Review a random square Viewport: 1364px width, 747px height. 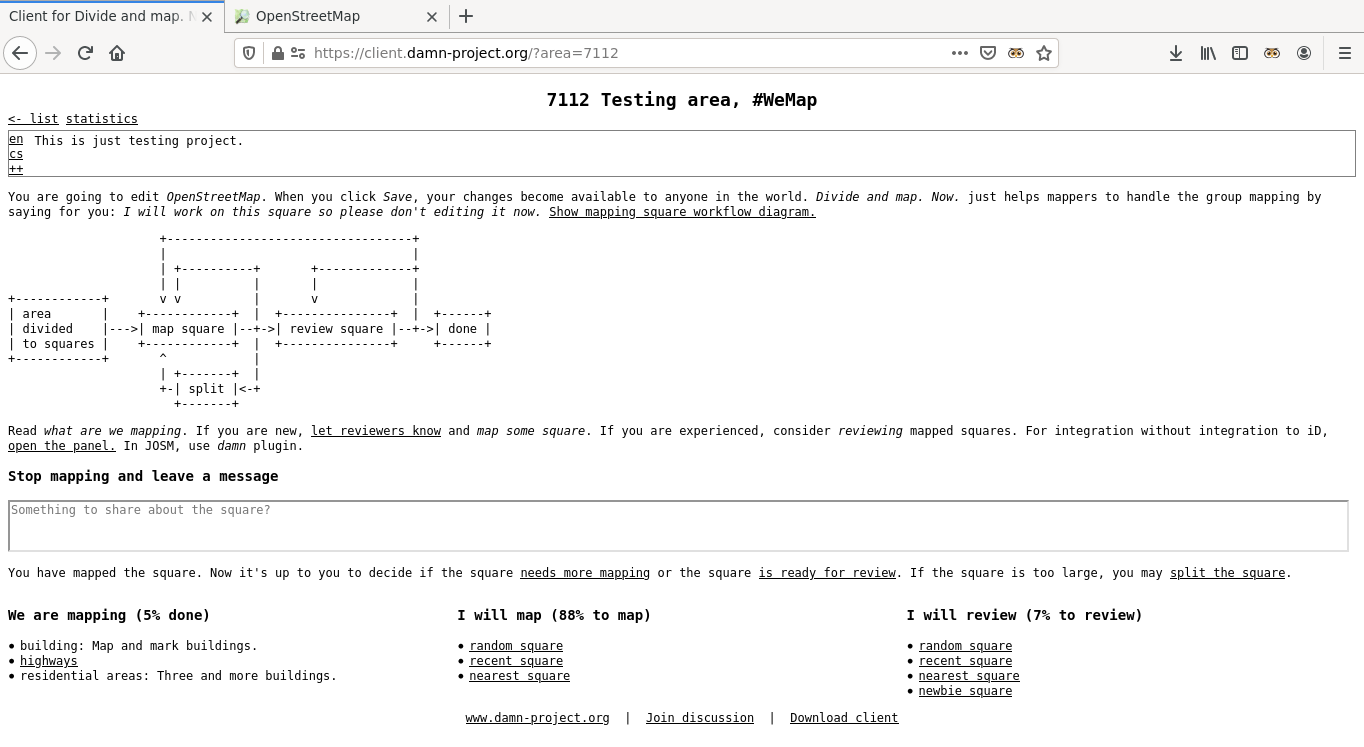pos(965,646)
